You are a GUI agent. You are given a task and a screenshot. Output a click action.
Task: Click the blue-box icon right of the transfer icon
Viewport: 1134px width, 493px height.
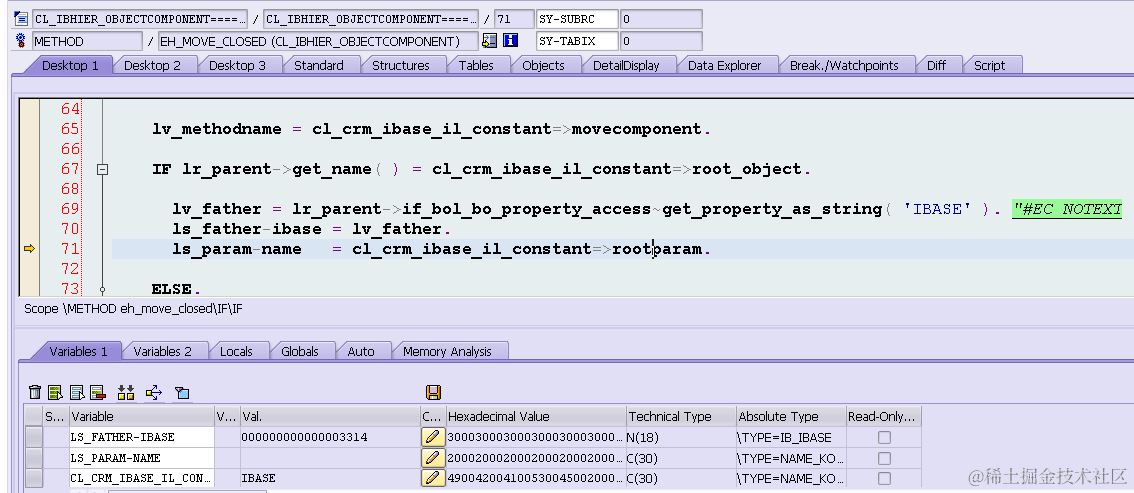(x=182, y=393)
